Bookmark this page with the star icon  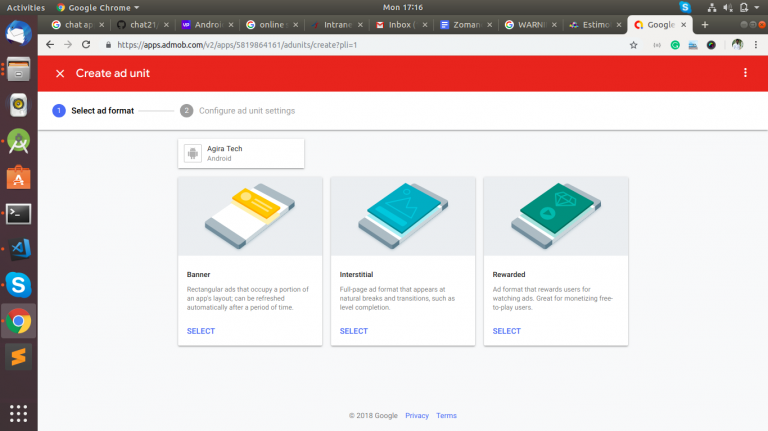click(633, 45)
